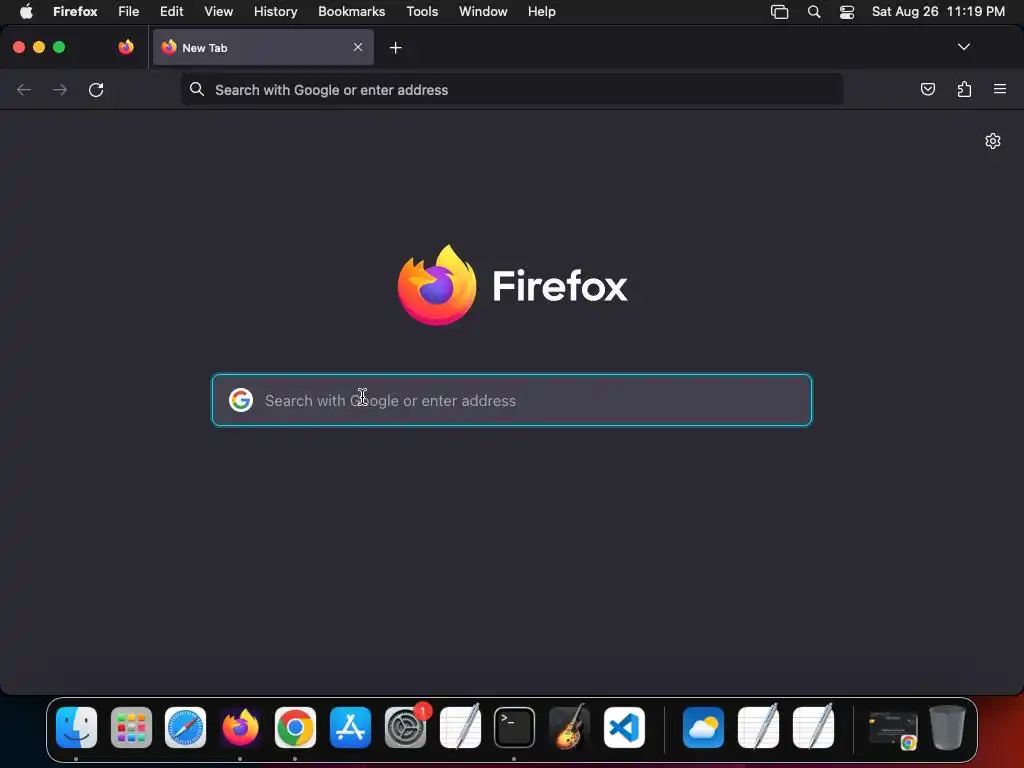
Task: Click the date and time in menu bar
Action: [x=938, y=11]
